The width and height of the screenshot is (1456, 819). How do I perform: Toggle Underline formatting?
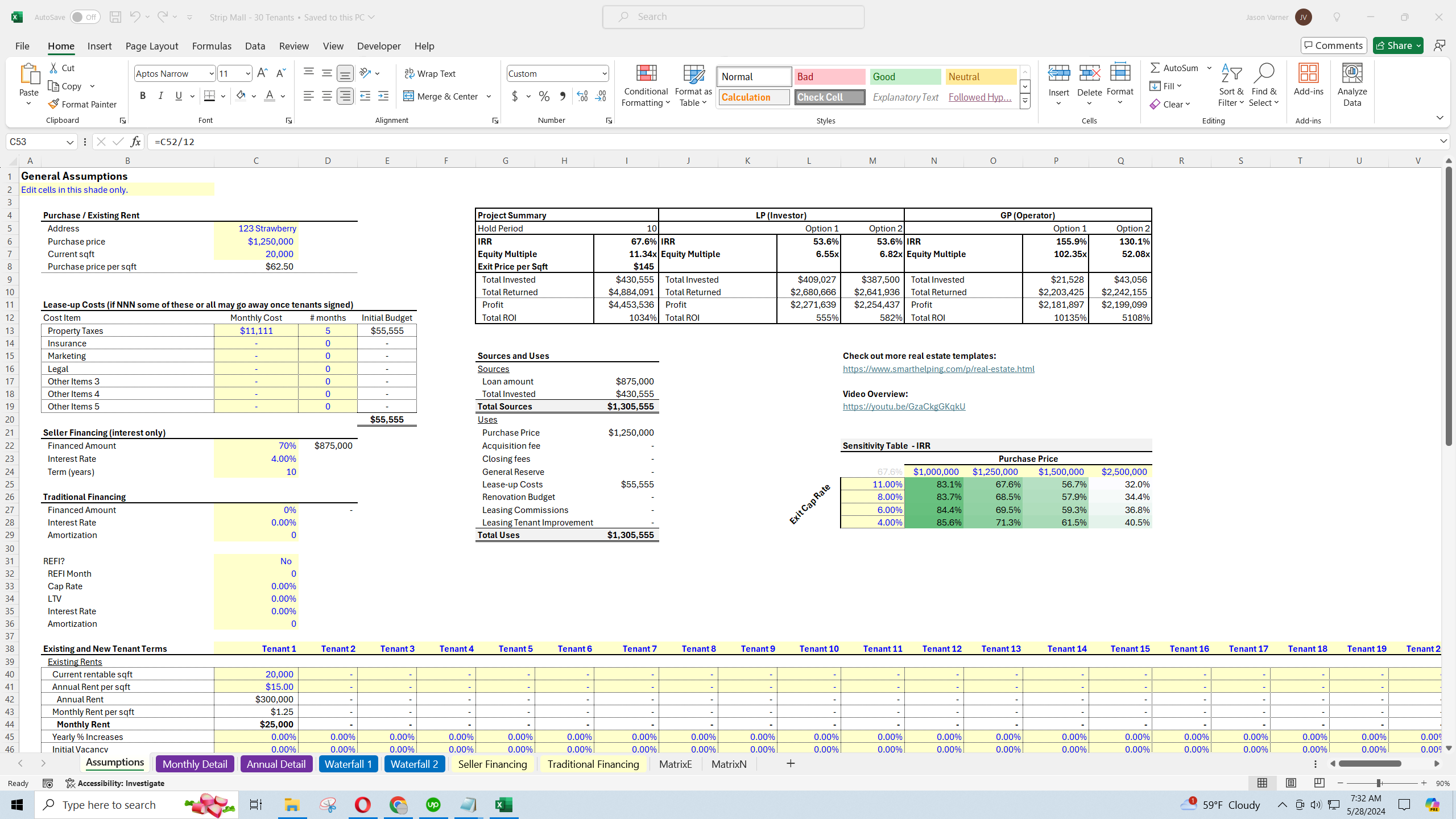179,96
